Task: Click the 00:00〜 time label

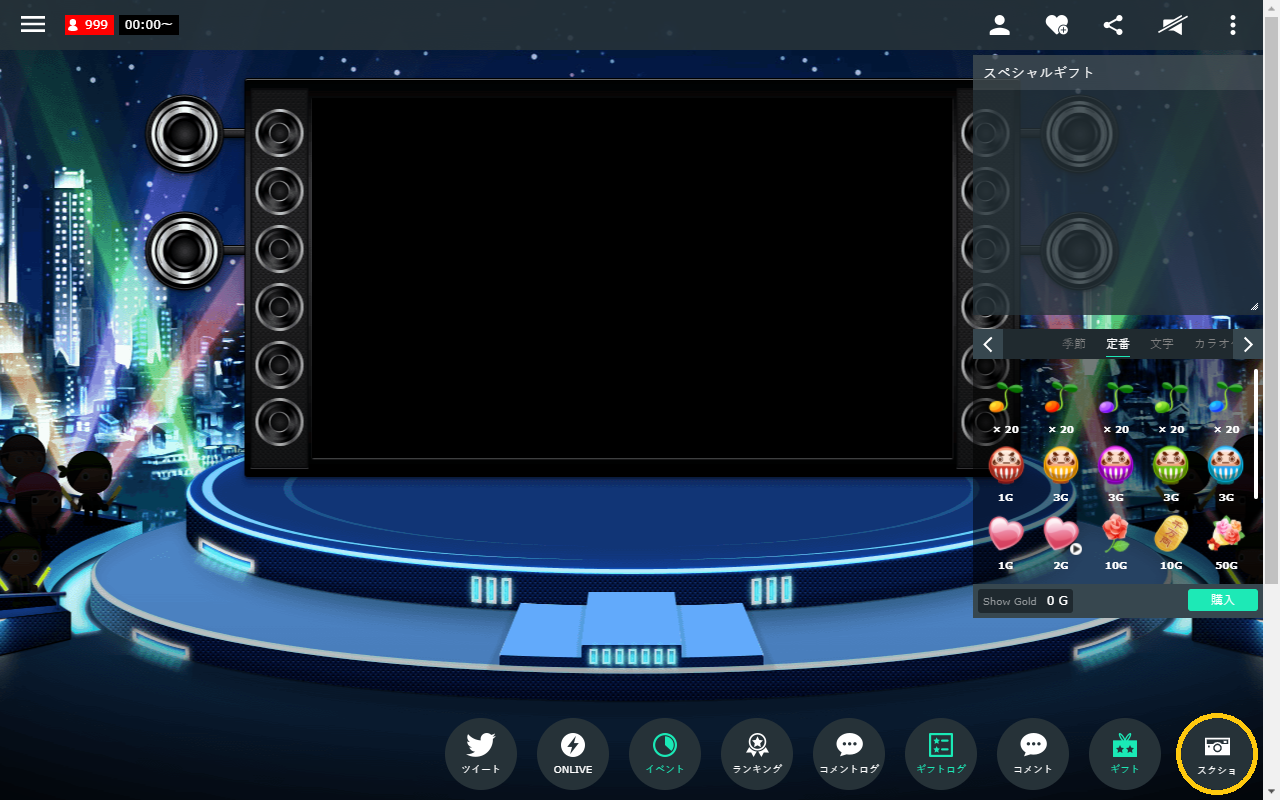Action: (x=148, y=25)
